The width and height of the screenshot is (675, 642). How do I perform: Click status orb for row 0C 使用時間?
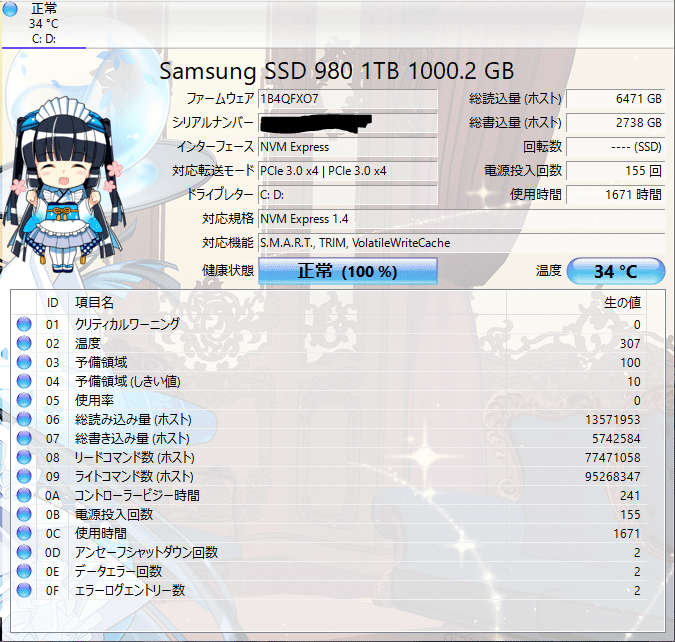pos(24,533)
